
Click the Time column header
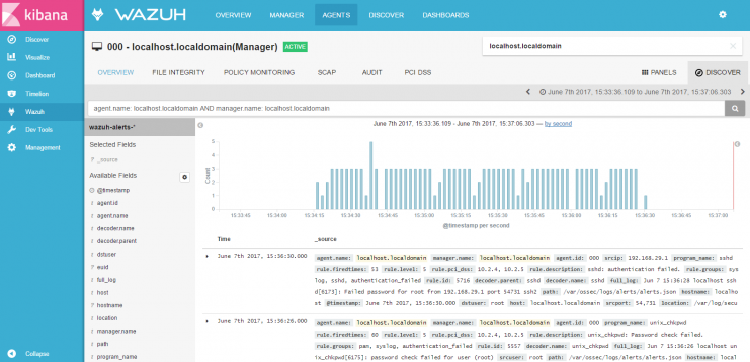(224, 239)
